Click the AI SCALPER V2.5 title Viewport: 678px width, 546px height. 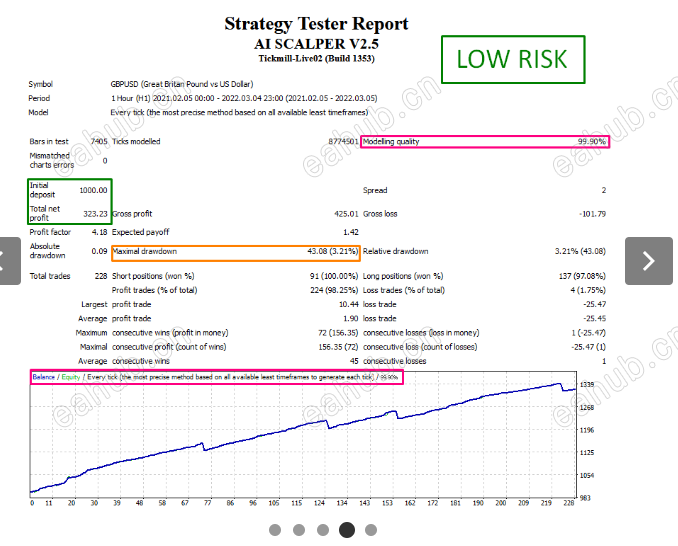[316, 44]
